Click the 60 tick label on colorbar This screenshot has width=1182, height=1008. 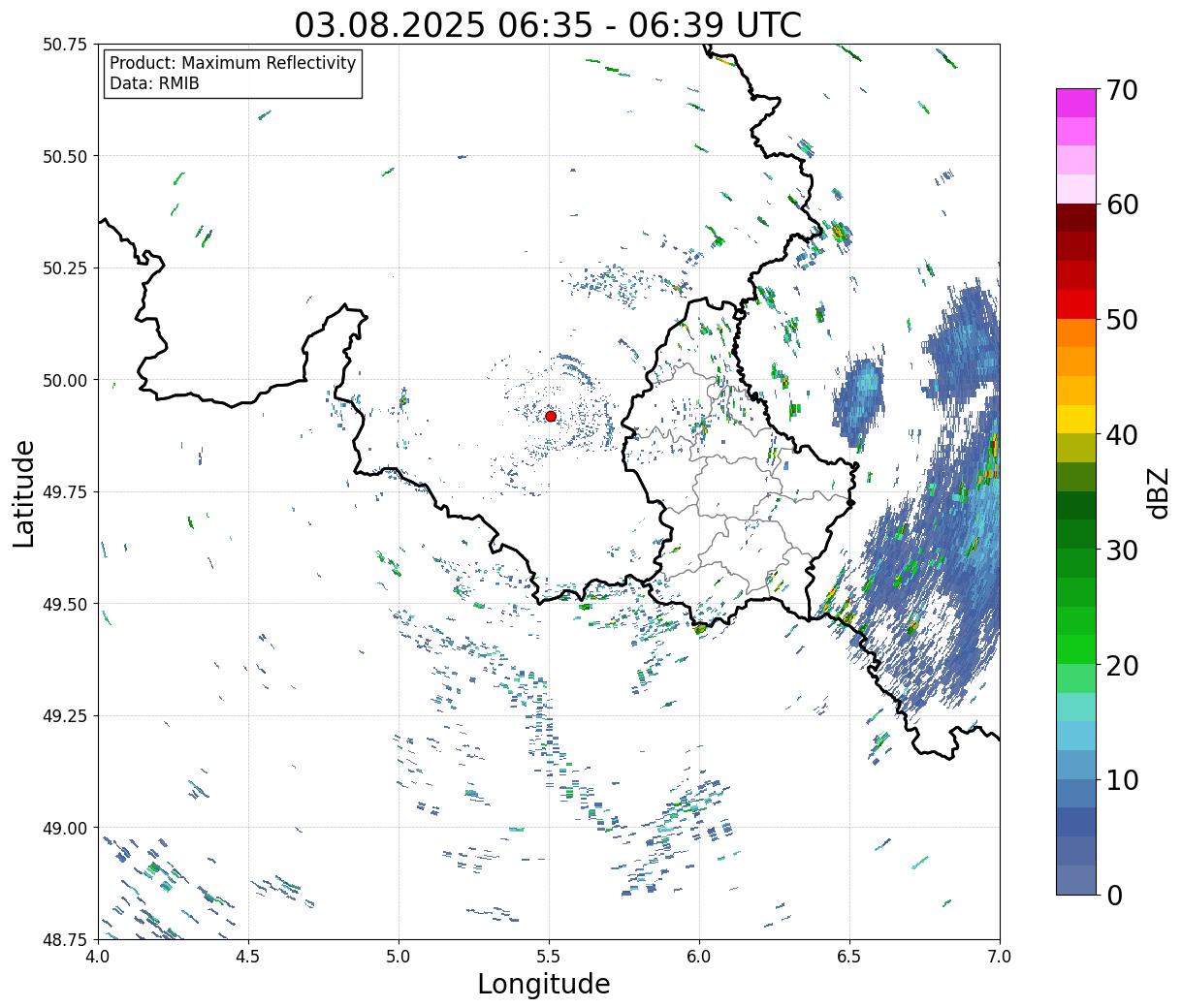tap(1121, 205)
